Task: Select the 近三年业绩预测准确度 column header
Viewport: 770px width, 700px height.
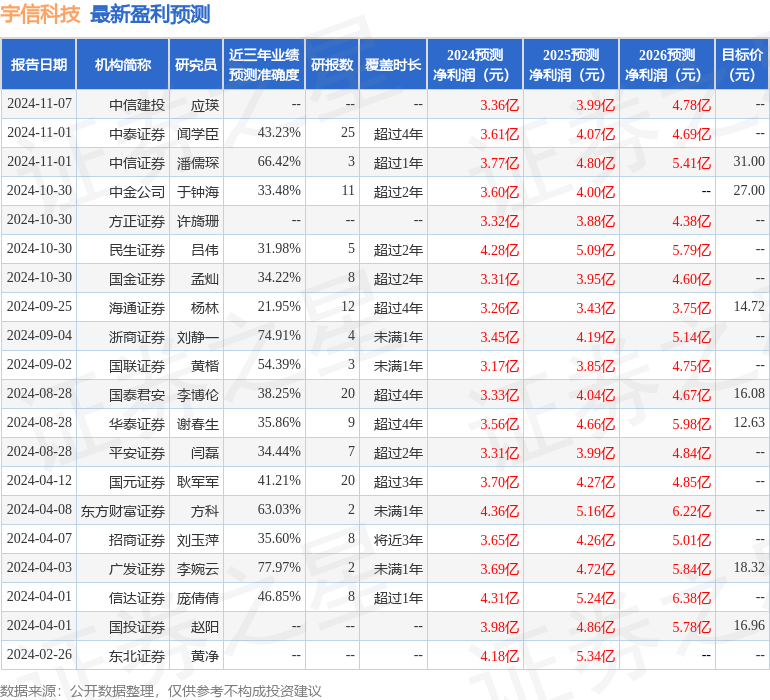Action: [x=264, y=64]
